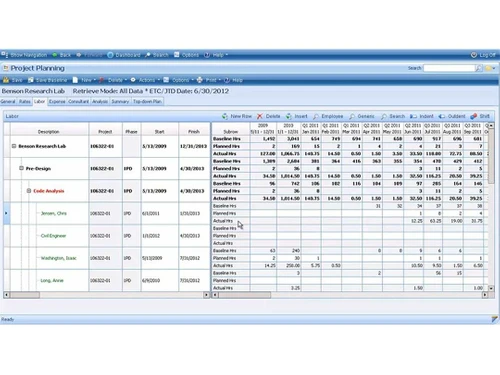Collapse the Pre-Design tree node

21,168
